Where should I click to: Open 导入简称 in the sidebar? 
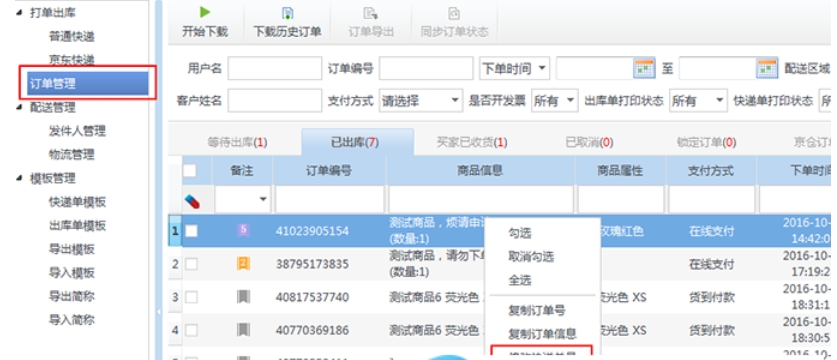click(72, 320)
